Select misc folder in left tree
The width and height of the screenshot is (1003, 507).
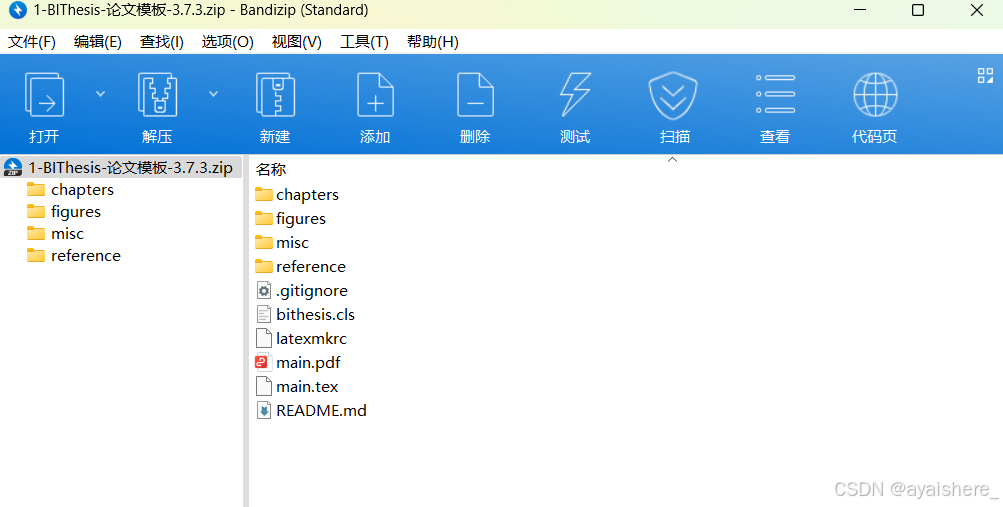(56, 233)
